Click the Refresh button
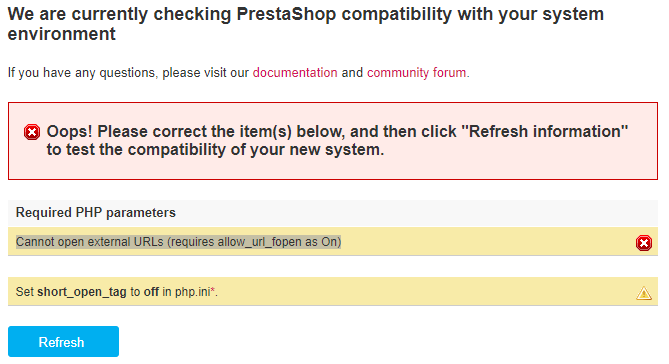 pos(63,341)
